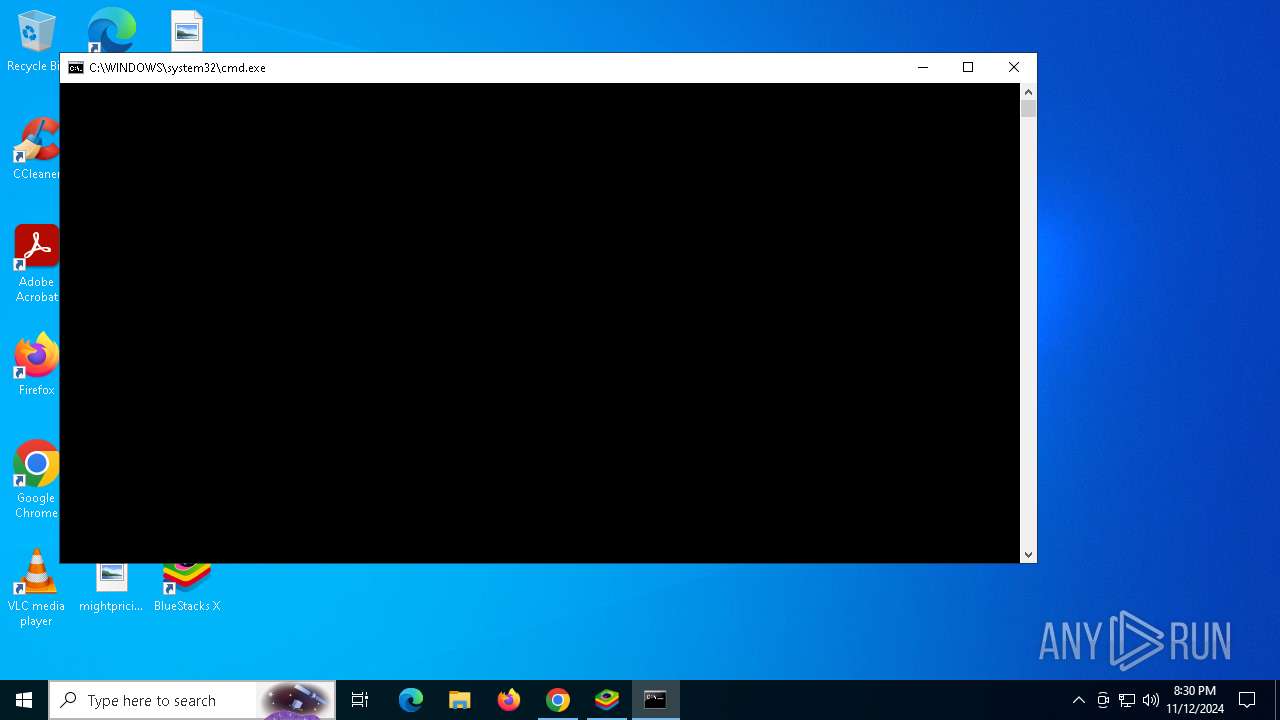Image resolution: width=1280 pixels, height=720 pixels.
Task: Open the BlueStacks X desktop shortcut
Action: coord(187,588)
